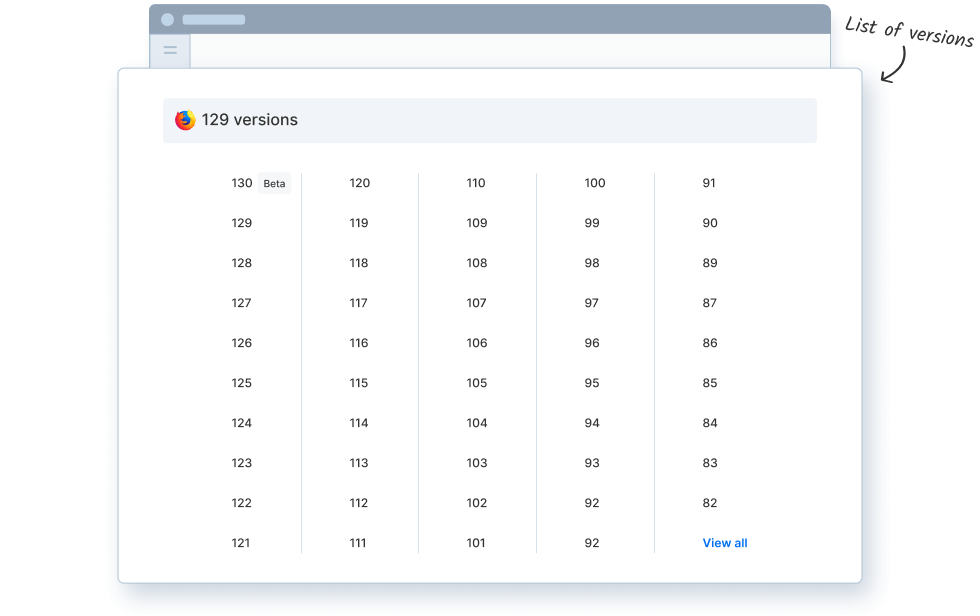Select Firefox version 130
980x616 pixels.
[242, 183]
